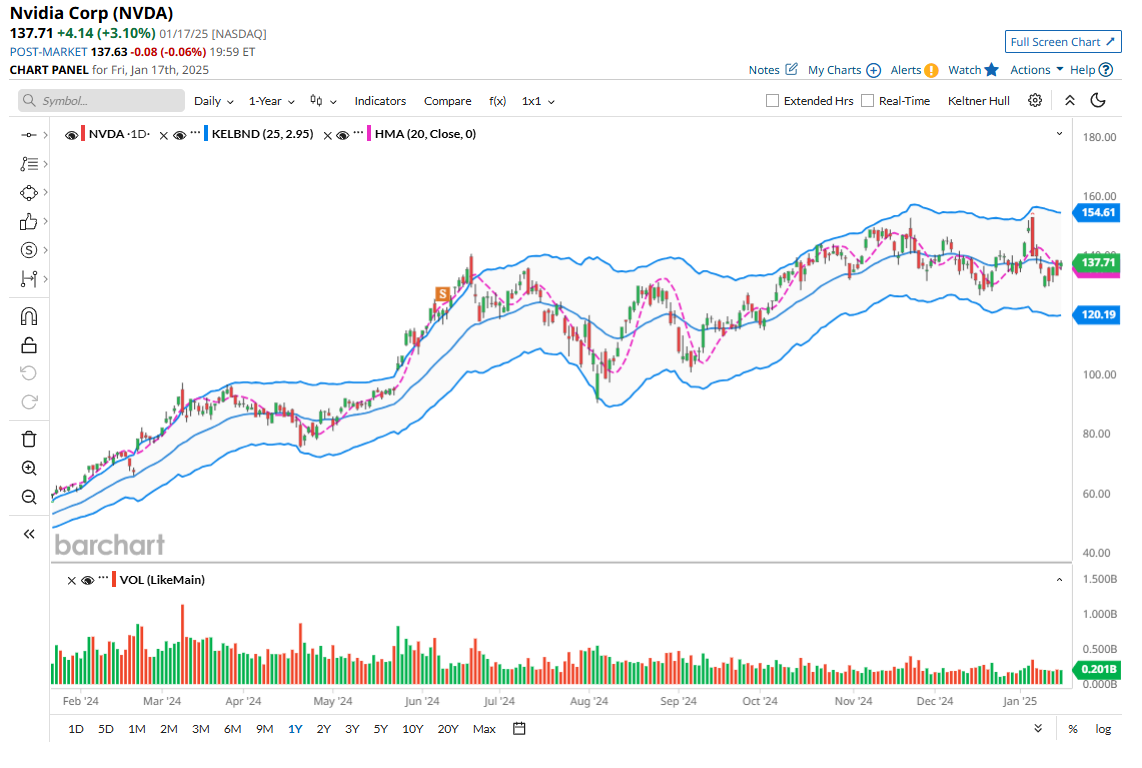1142x768 pixels.
Task: Click the zoom in magnifier icon
Action: tap(29, 468)
